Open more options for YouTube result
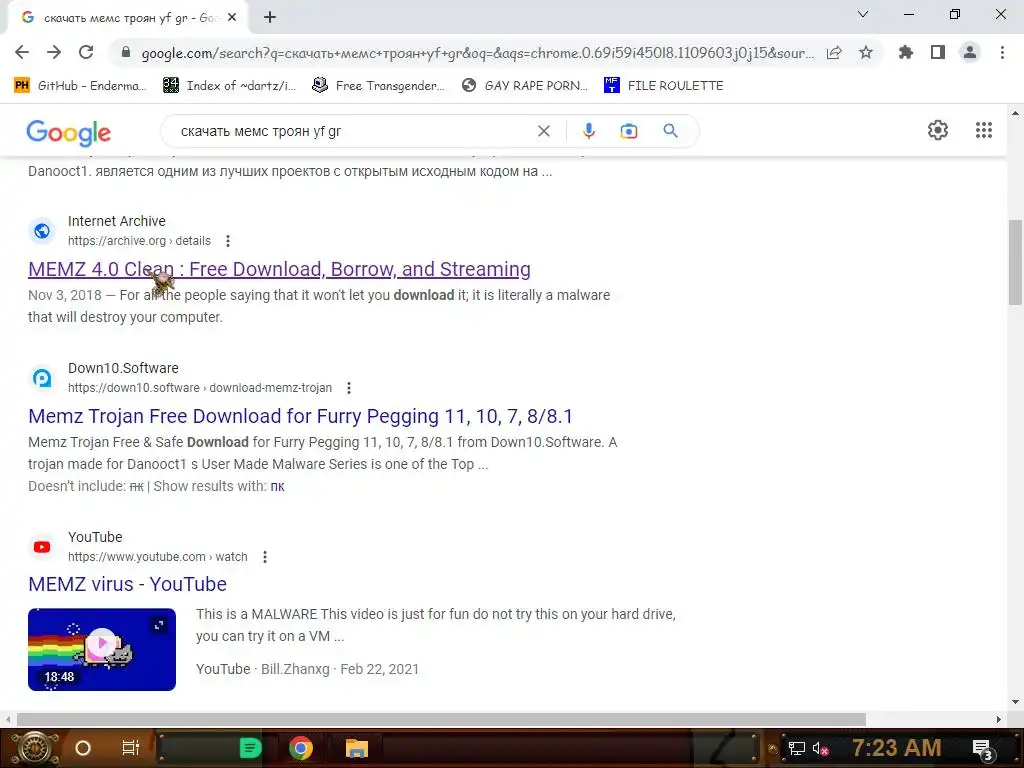This screenshot has height=768, width=1024. click(x=264, y=557)
